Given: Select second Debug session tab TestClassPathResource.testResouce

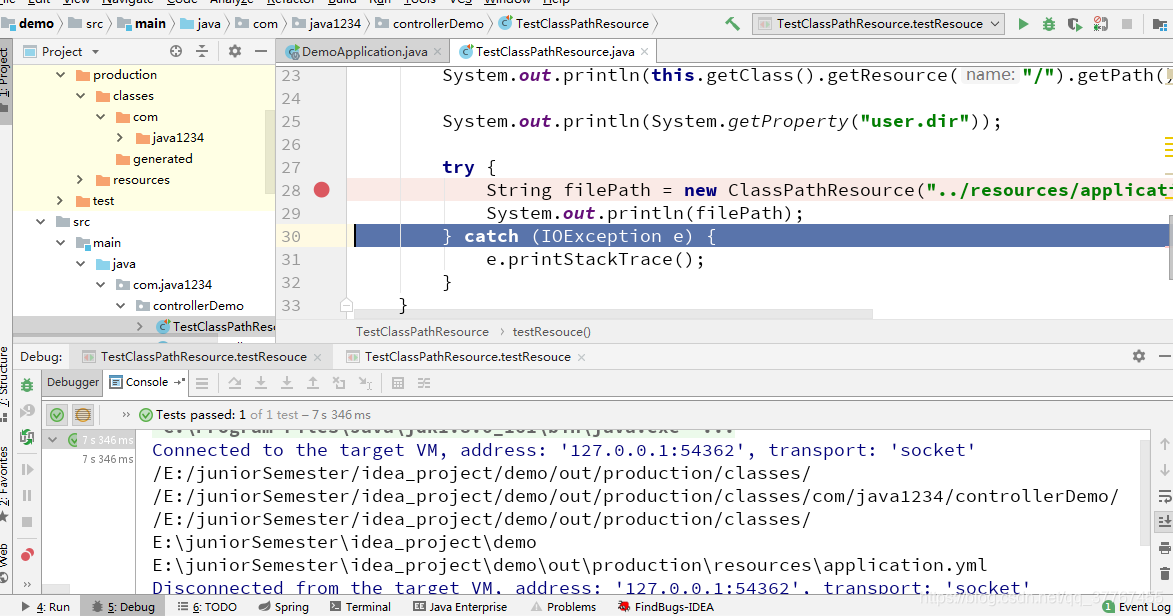Looking at the screenshot, I should [468, 357].
